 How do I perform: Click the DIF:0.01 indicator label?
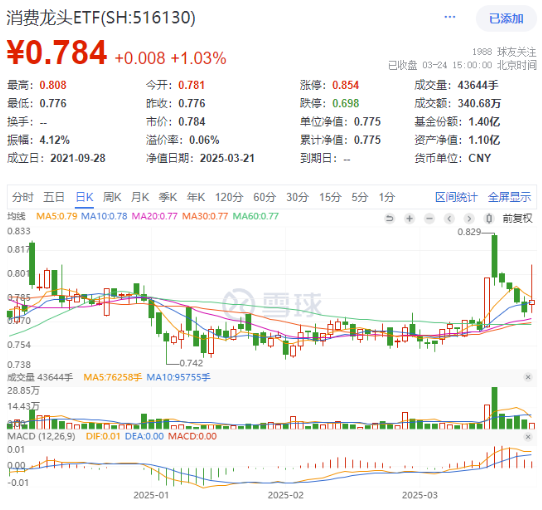[x=103, y=436]
